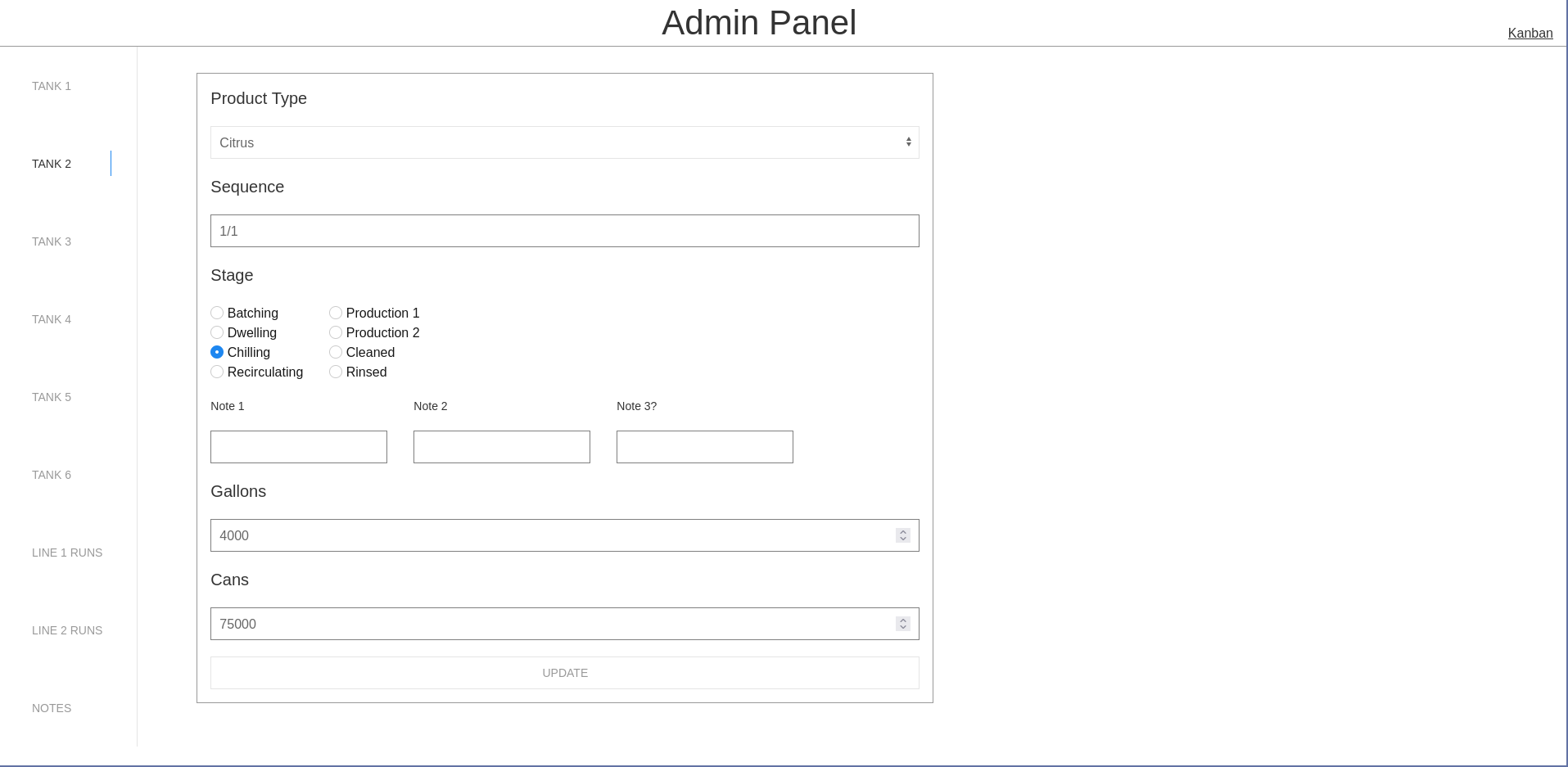Switch to the TANK 3 tab
The height and width of the screenshot is (767, 1568).
point(51,241)
